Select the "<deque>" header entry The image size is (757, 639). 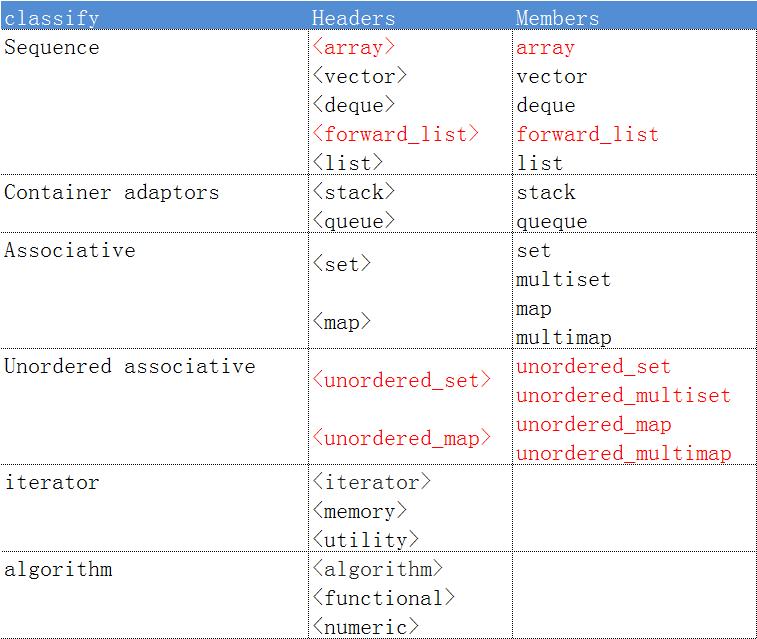click(353, 105)
